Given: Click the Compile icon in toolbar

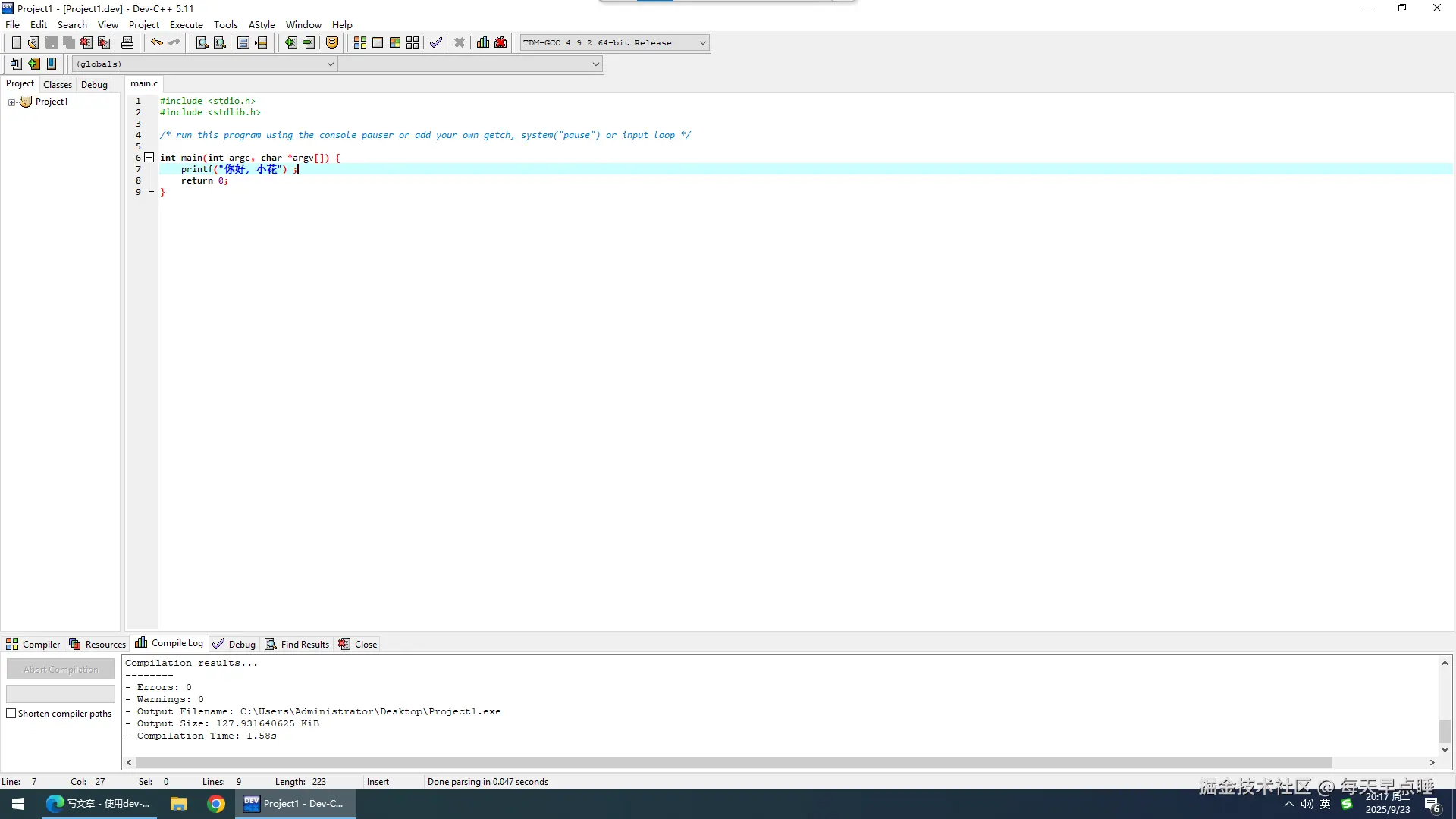Looking at the screenshot, I should (x=359, y=42).
